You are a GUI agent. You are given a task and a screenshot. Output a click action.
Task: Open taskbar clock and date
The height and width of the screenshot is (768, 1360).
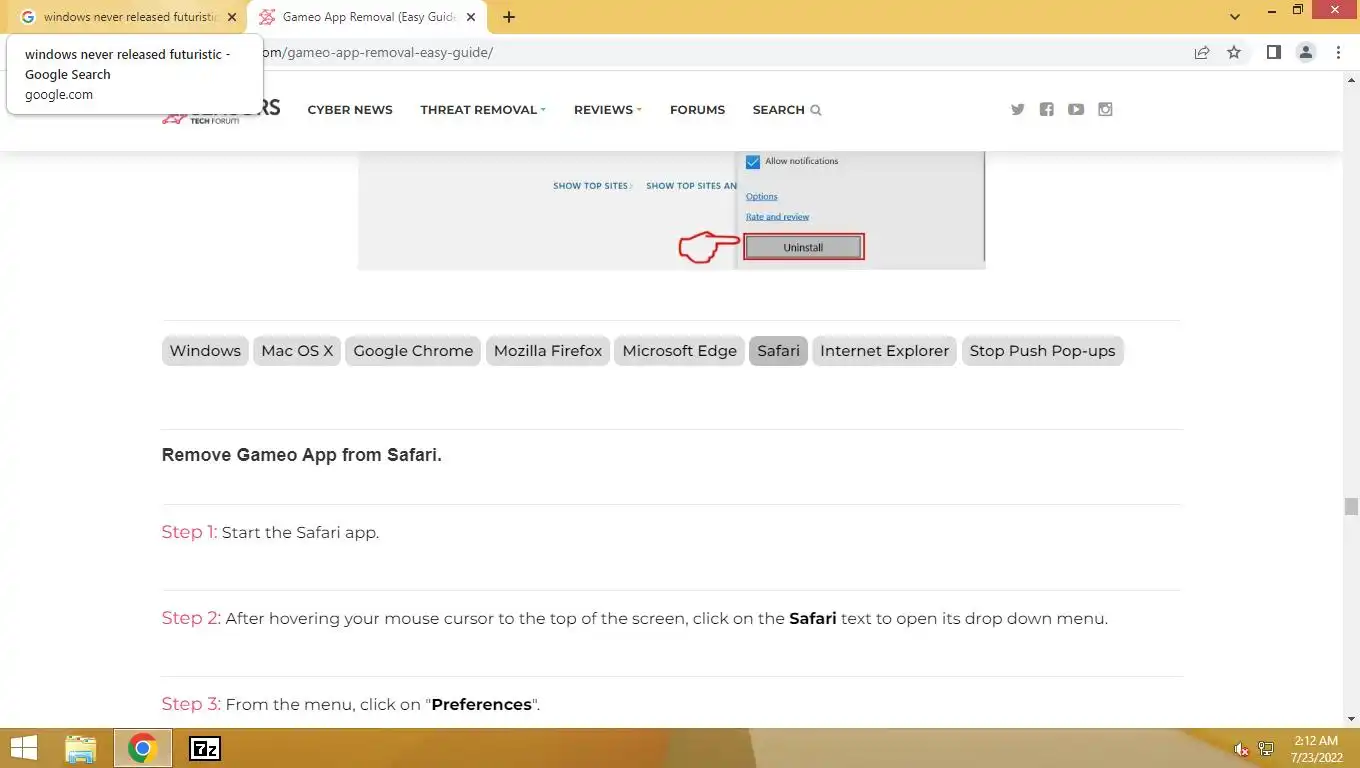1315,748
